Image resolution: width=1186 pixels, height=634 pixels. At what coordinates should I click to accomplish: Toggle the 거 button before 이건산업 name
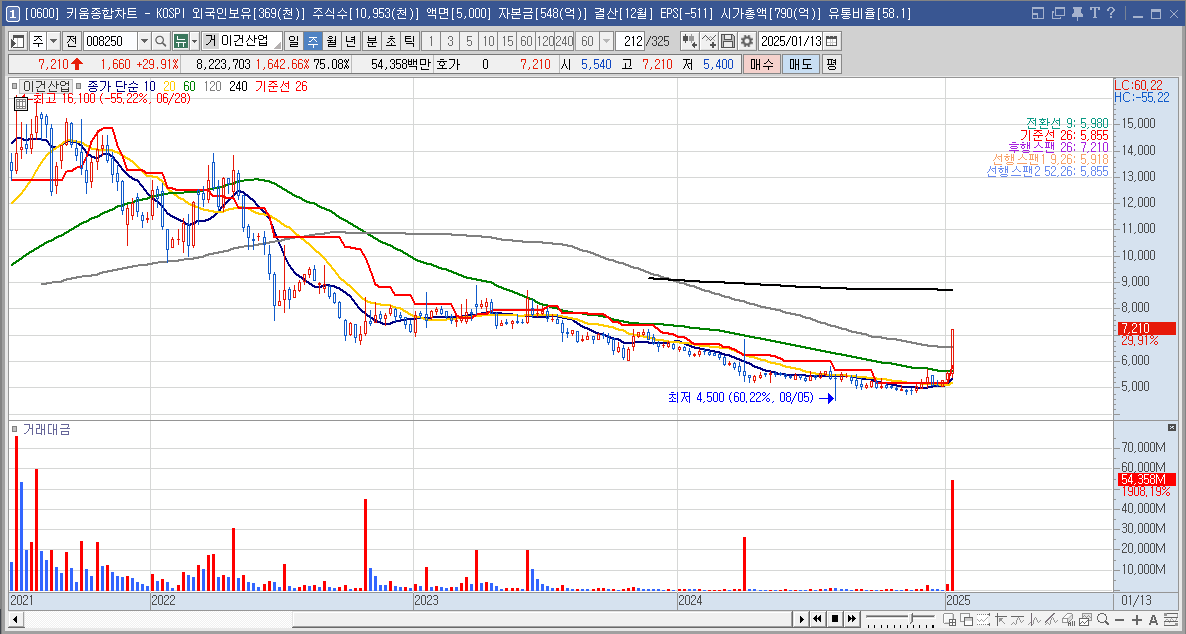point(210,41)
